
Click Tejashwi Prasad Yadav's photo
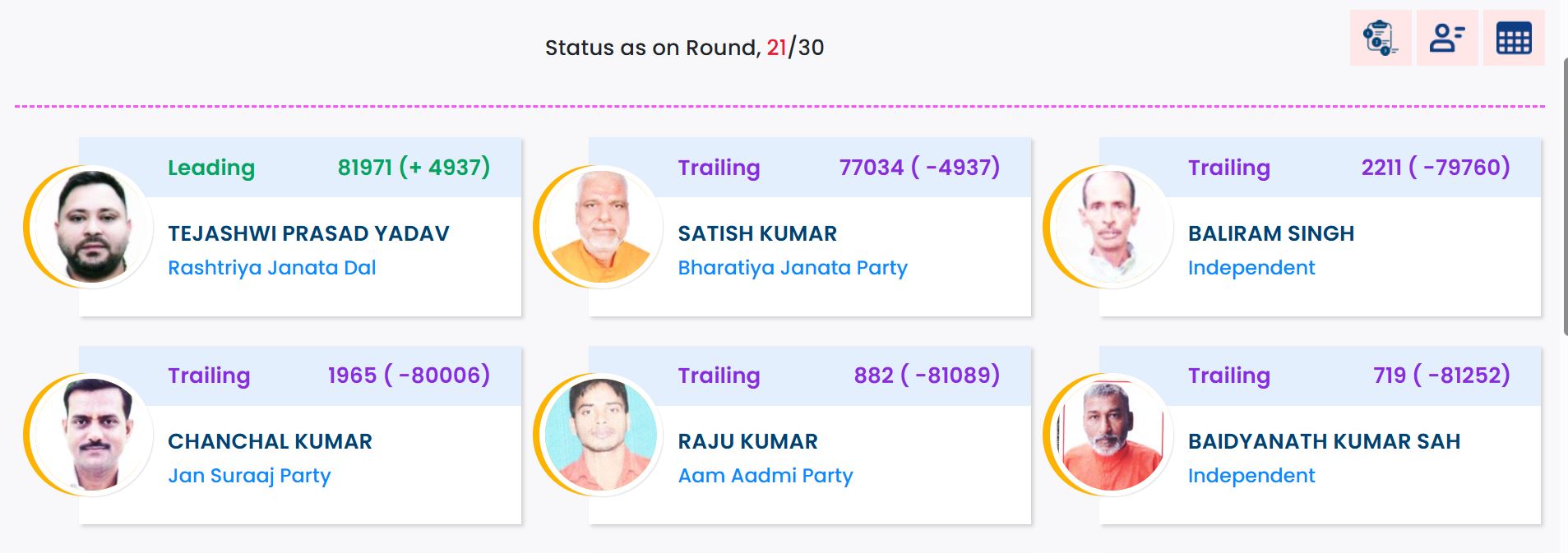click(91, 227)
